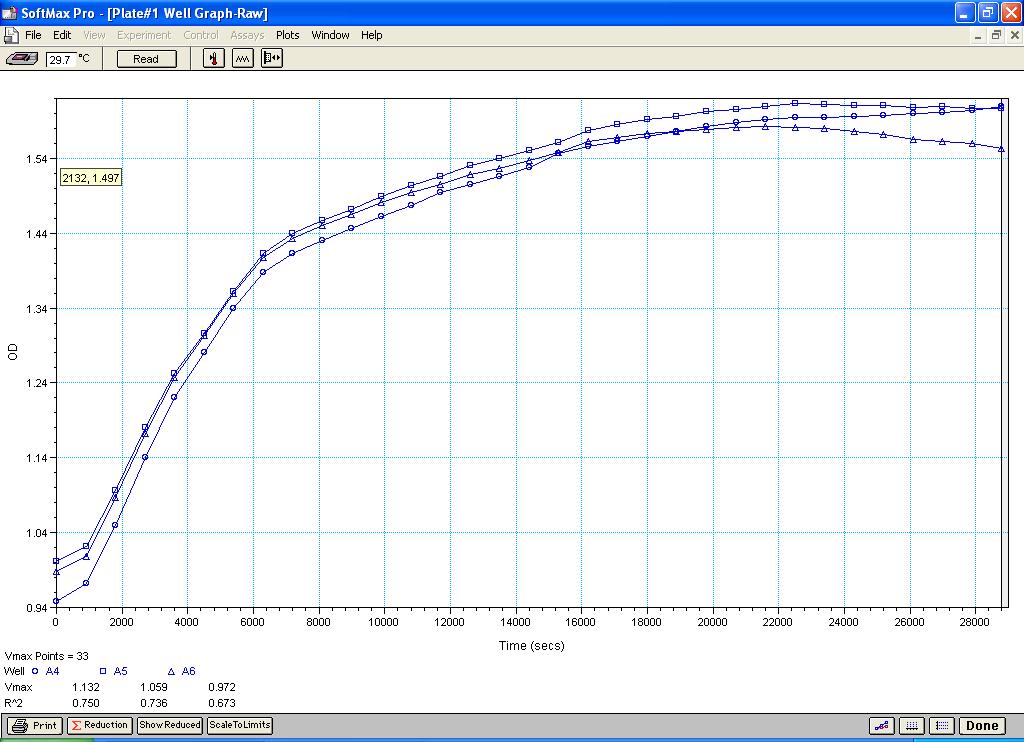Click the temperature field showing 29.7

(59, 59)
